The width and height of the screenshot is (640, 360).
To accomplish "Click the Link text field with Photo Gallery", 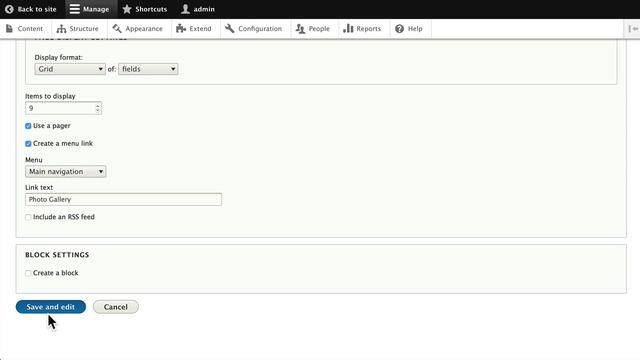I will pyautogui.click(x=123, y=200).
